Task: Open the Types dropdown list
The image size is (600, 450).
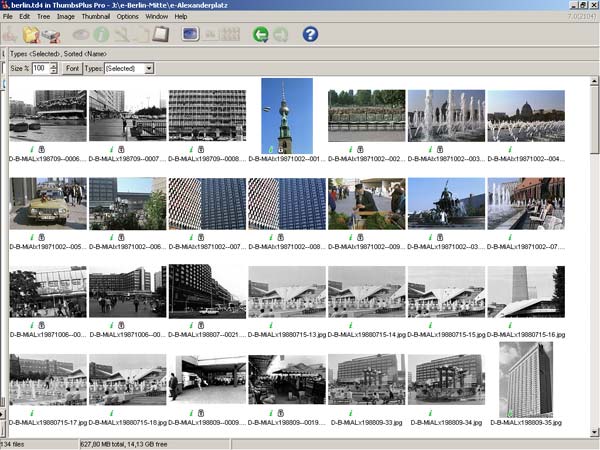Action: click(149, 68)
